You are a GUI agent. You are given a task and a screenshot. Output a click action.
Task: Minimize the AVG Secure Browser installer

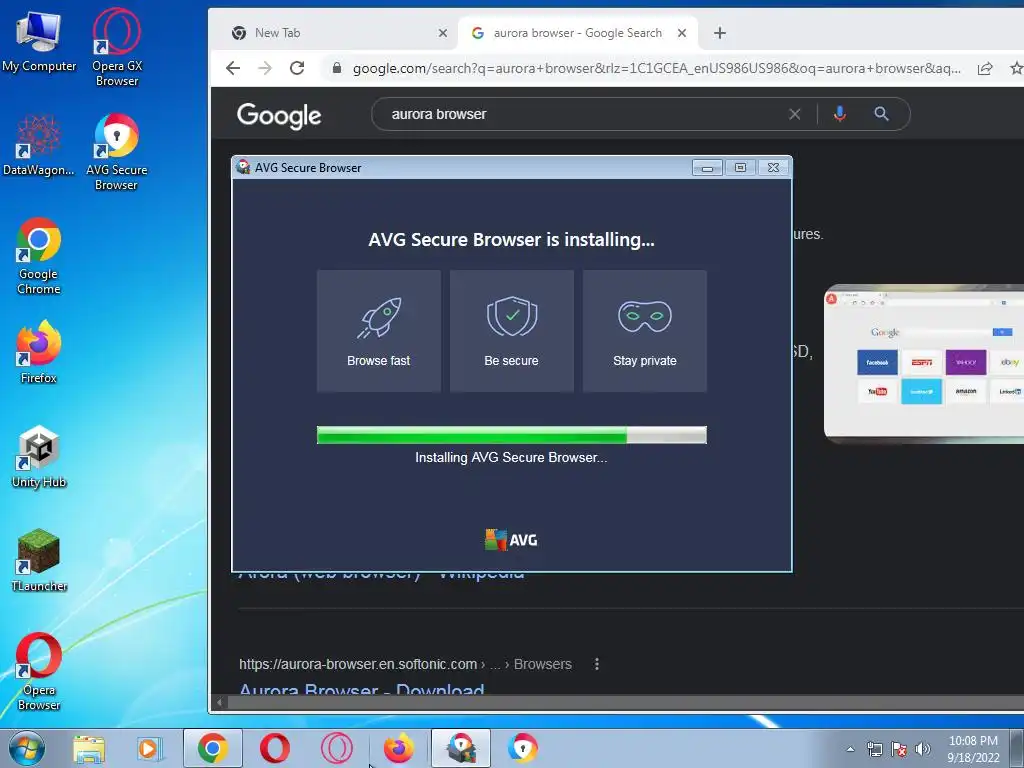point(707,168)
